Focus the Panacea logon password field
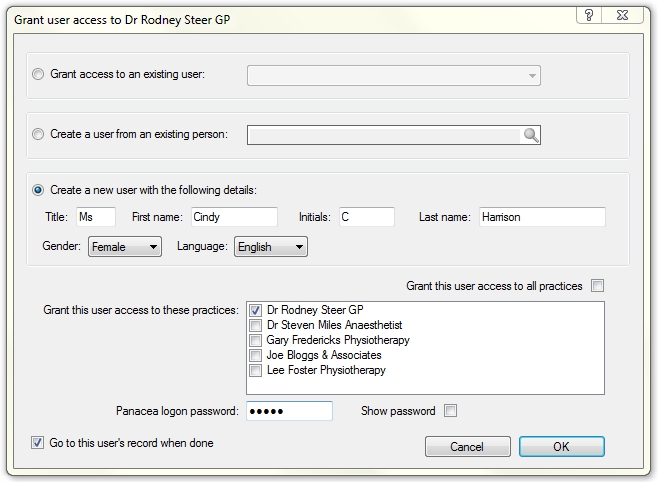Screen dimensions: 658x482 point(289,411)
